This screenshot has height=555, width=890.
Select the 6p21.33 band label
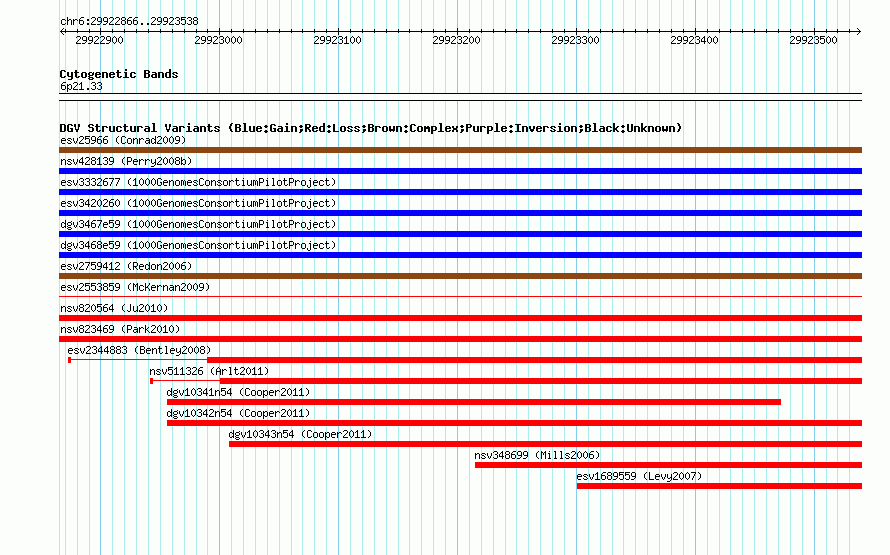tap(81, 86)
